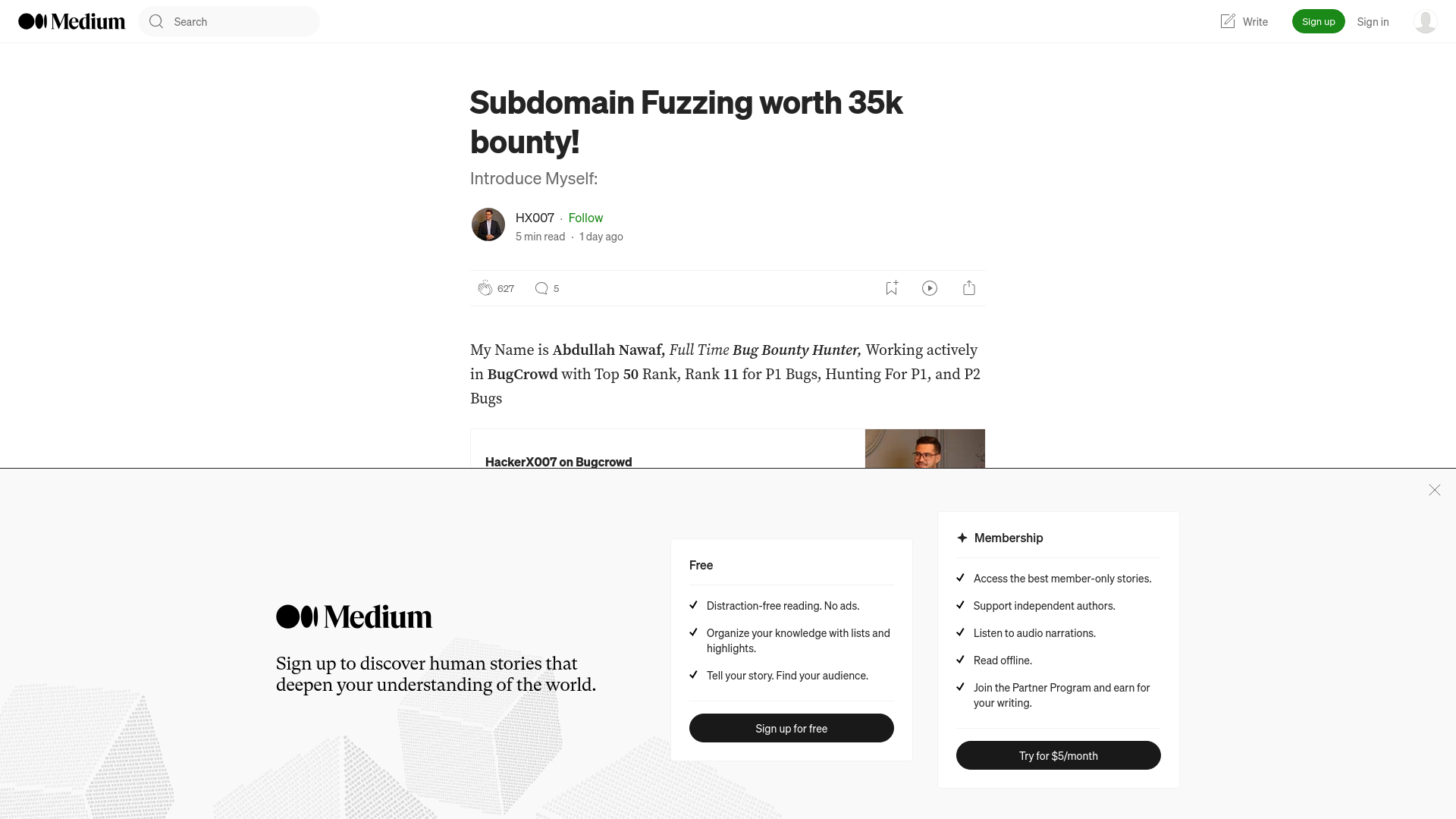Image resolution: width=1456 pixels, height=819 pixels.
Task: Click the comments icon on article
Action: (x=542, y=288)
